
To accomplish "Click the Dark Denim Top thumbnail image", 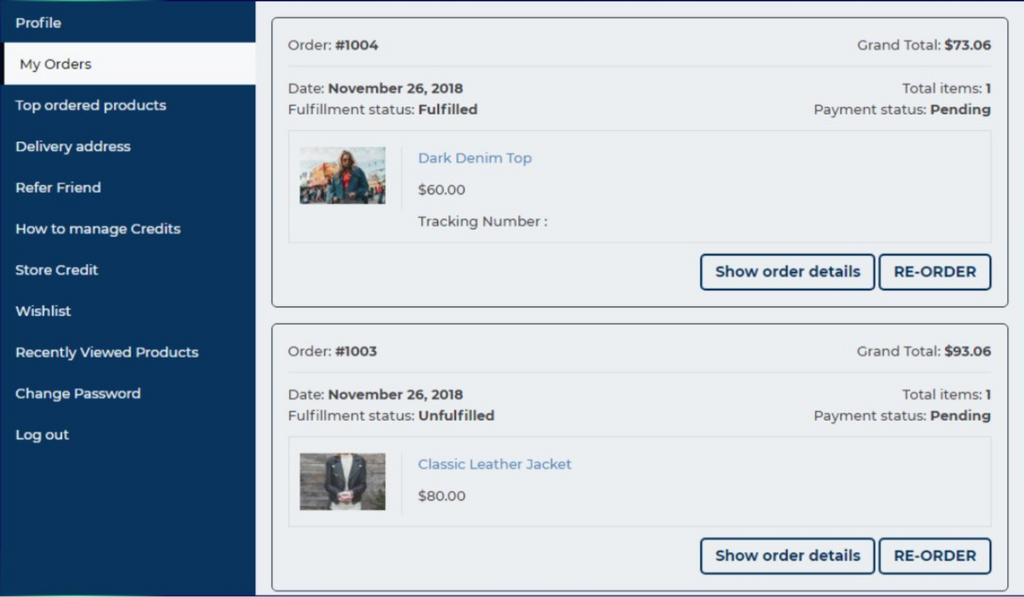I will click(x=342, y=176).
